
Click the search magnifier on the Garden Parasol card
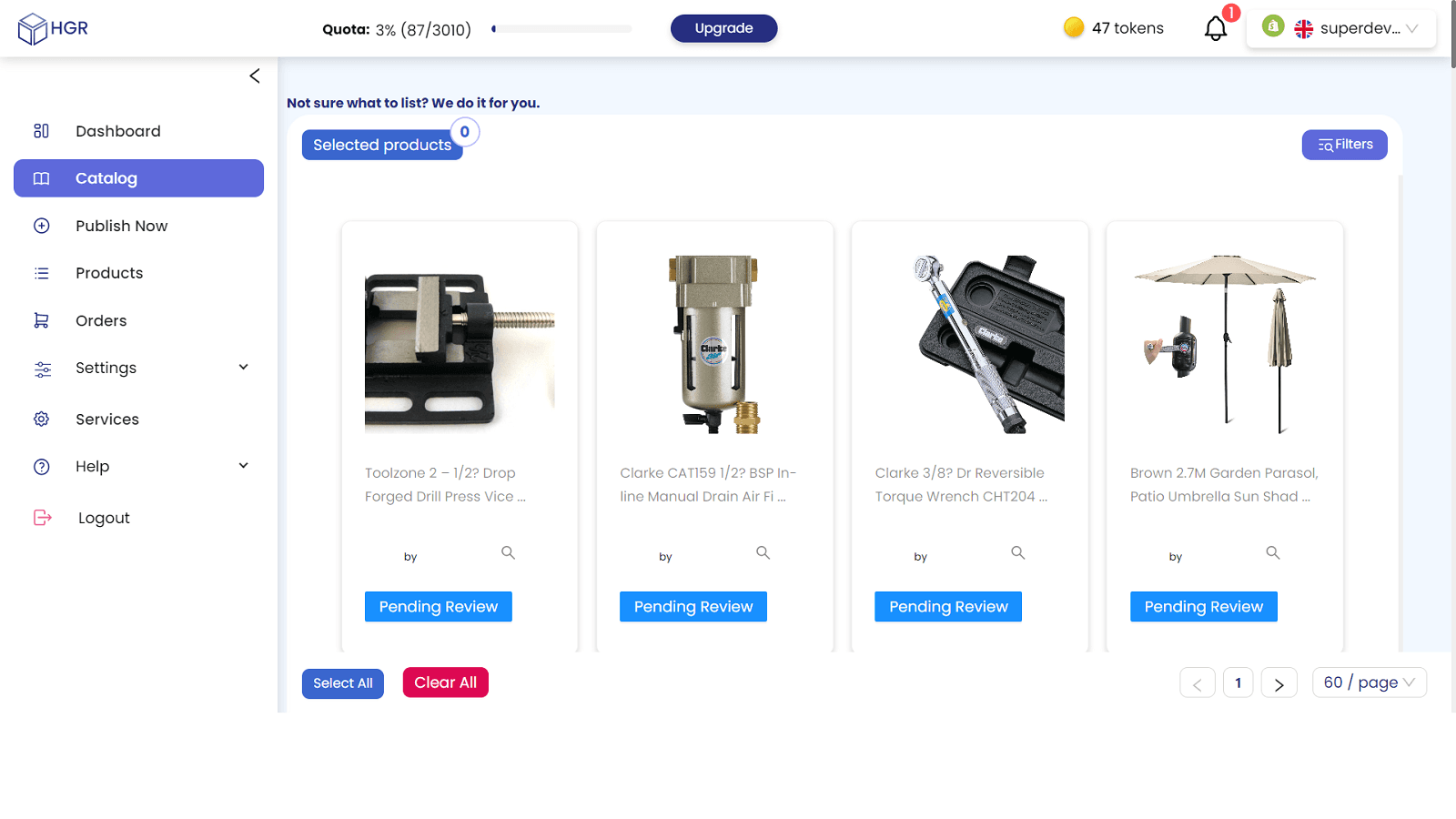[1272, 552]
